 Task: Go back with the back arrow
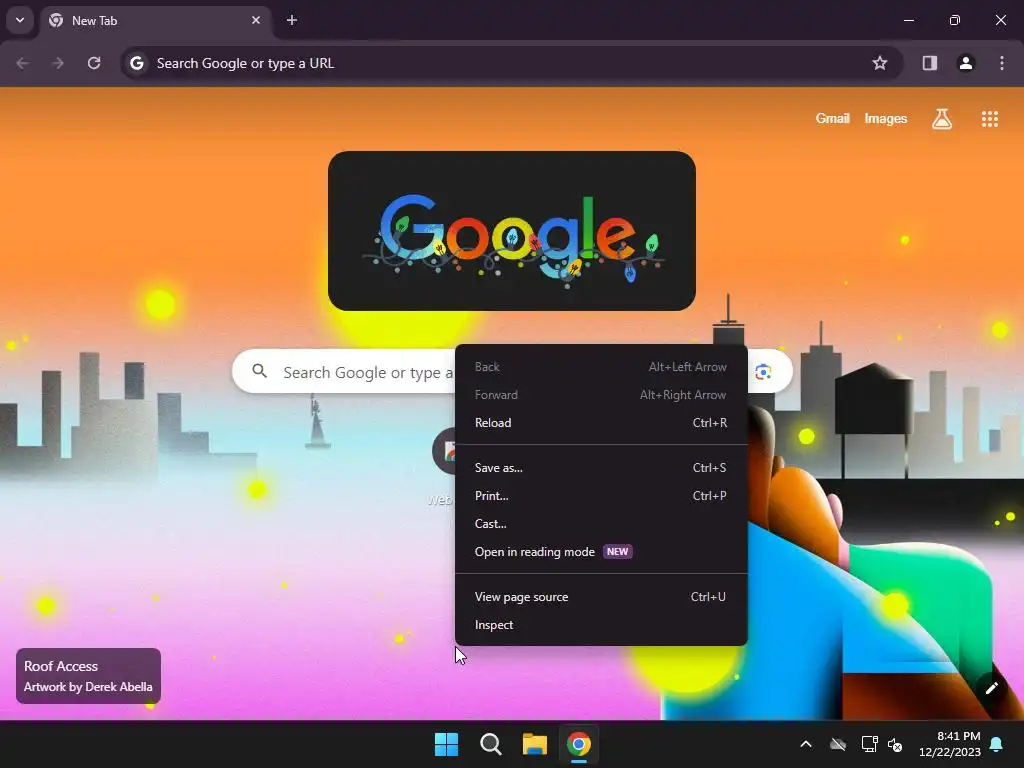coord(22,63)
